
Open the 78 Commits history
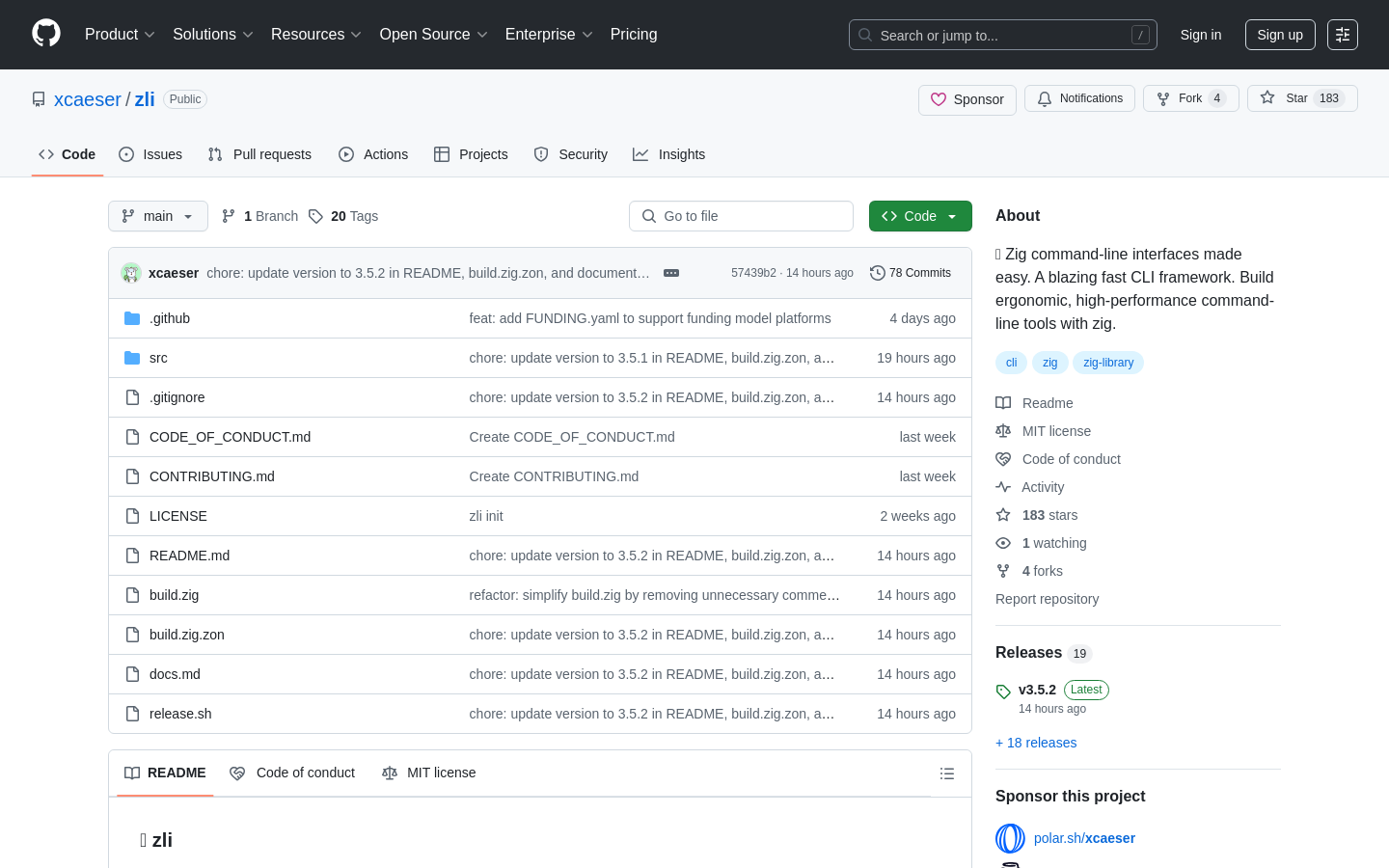pyautogui.click(x=911, y=273)
